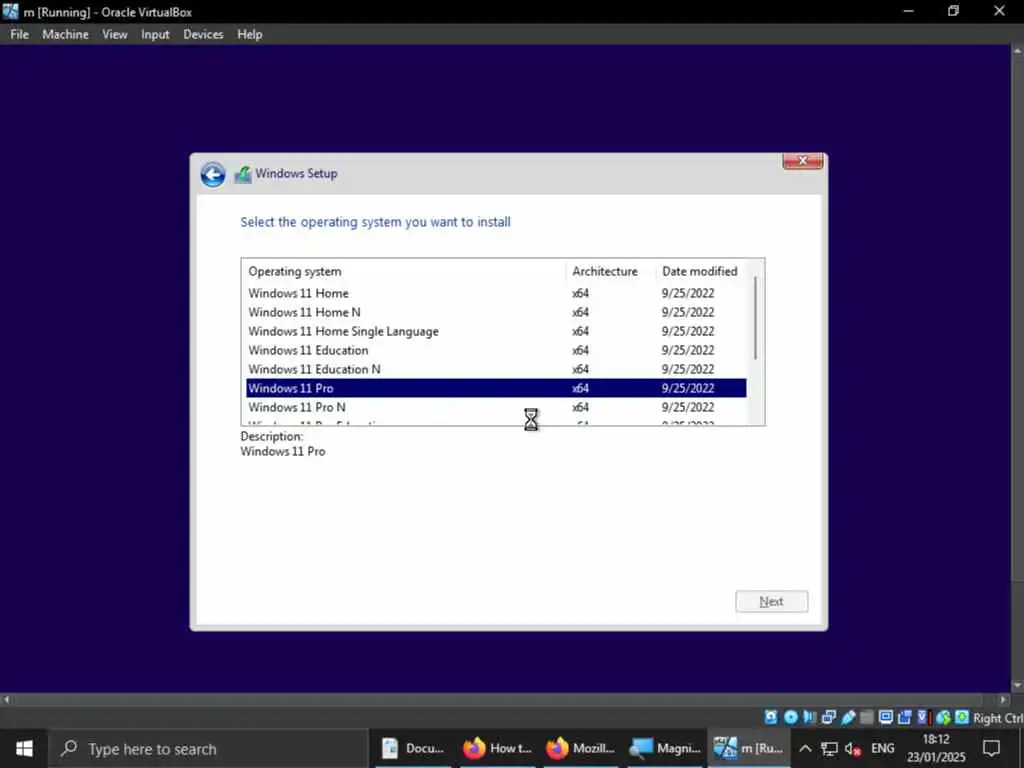The height and width of the screenshot is (768, 1024).
Task: Close the Windows Setup dialog
Action: (803, 161)
